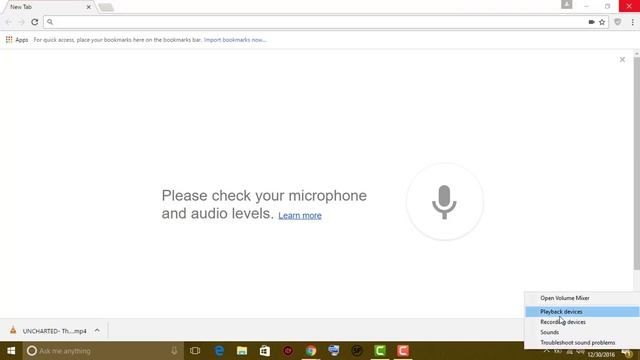Open File Explorer from taskbar
640x360 pixels.
(x=242, y=351)
